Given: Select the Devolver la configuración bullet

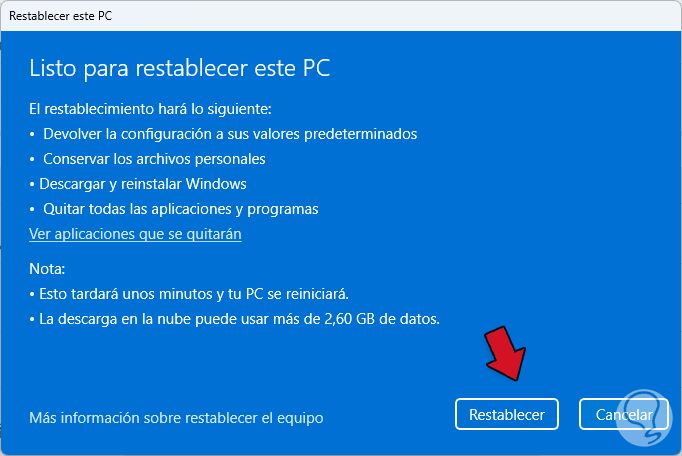Looking at the screenshot, I should tap(230, 134).
